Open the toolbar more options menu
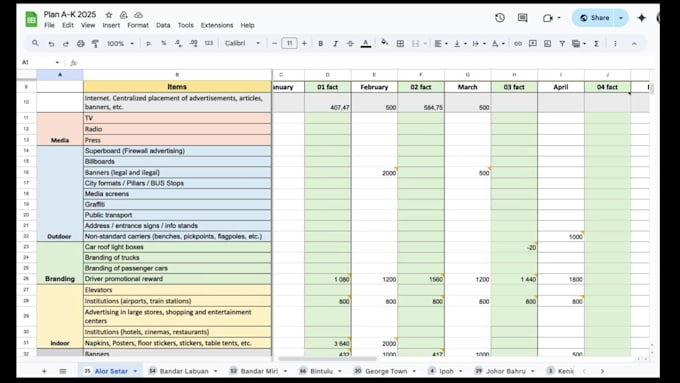 click(615, 43)
